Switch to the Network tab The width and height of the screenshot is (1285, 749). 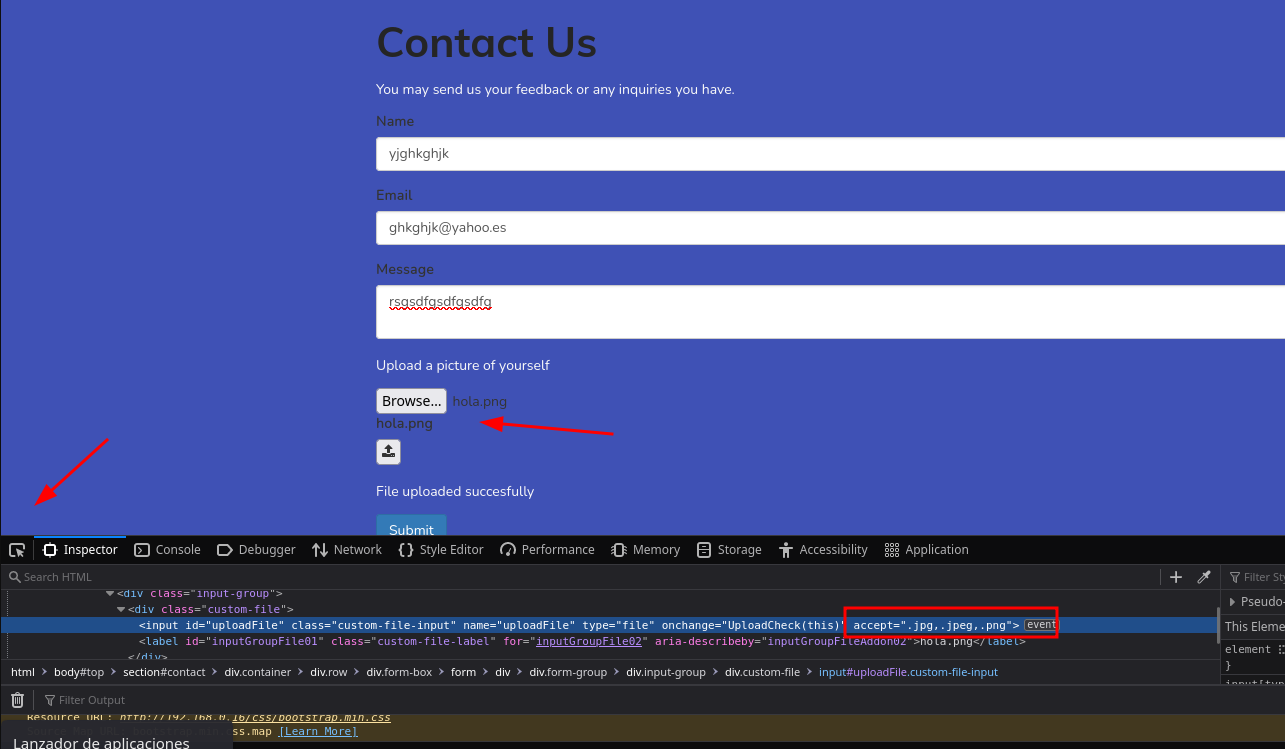click(x=347, y=550)
